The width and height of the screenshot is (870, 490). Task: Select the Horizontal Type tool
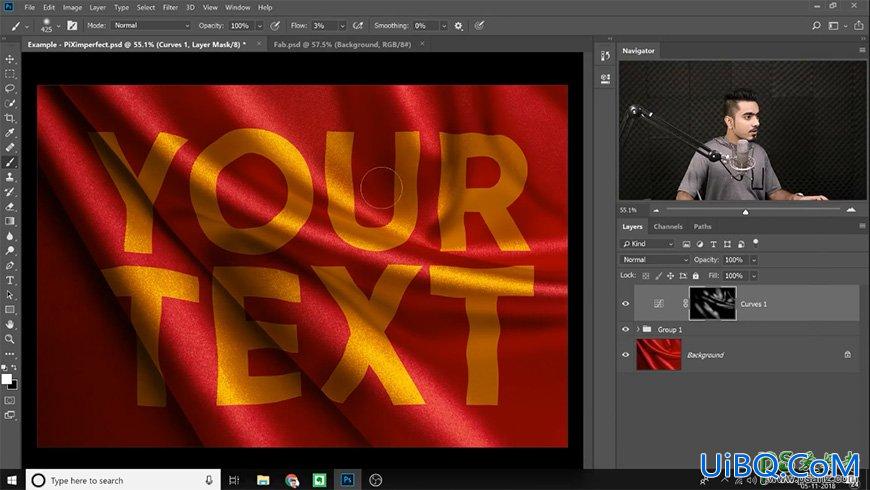[10, 280]
